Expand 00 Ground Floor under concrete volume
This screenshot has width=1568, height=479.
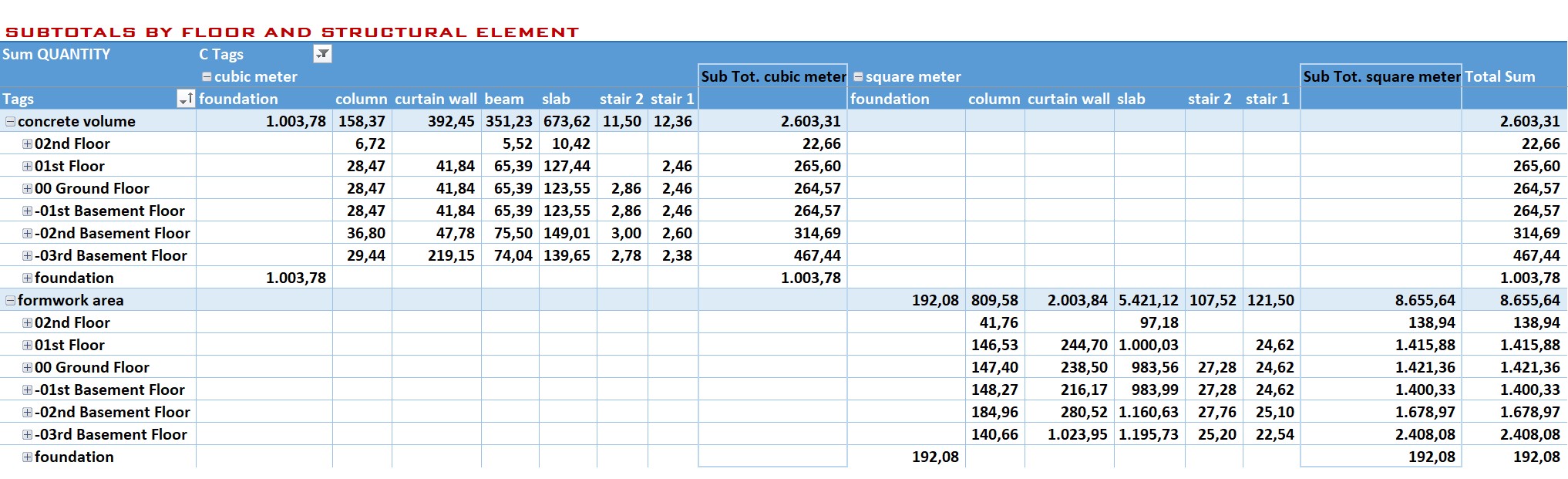point(27,188)
